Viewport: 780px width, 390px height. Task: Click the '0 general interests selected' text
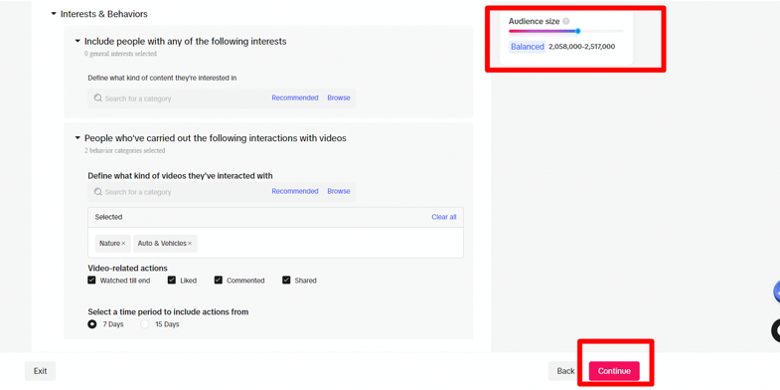[x=120, y=54]
